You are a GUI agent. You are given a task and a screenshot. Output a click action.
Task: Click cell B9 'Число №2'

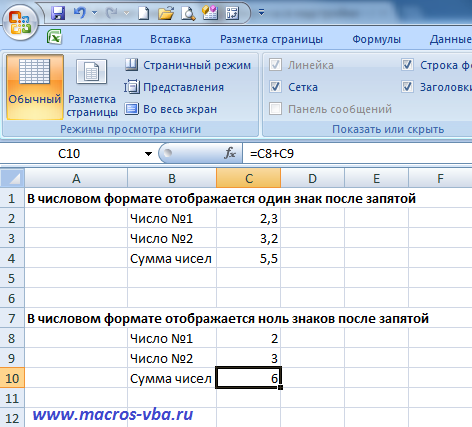[172, 359]
